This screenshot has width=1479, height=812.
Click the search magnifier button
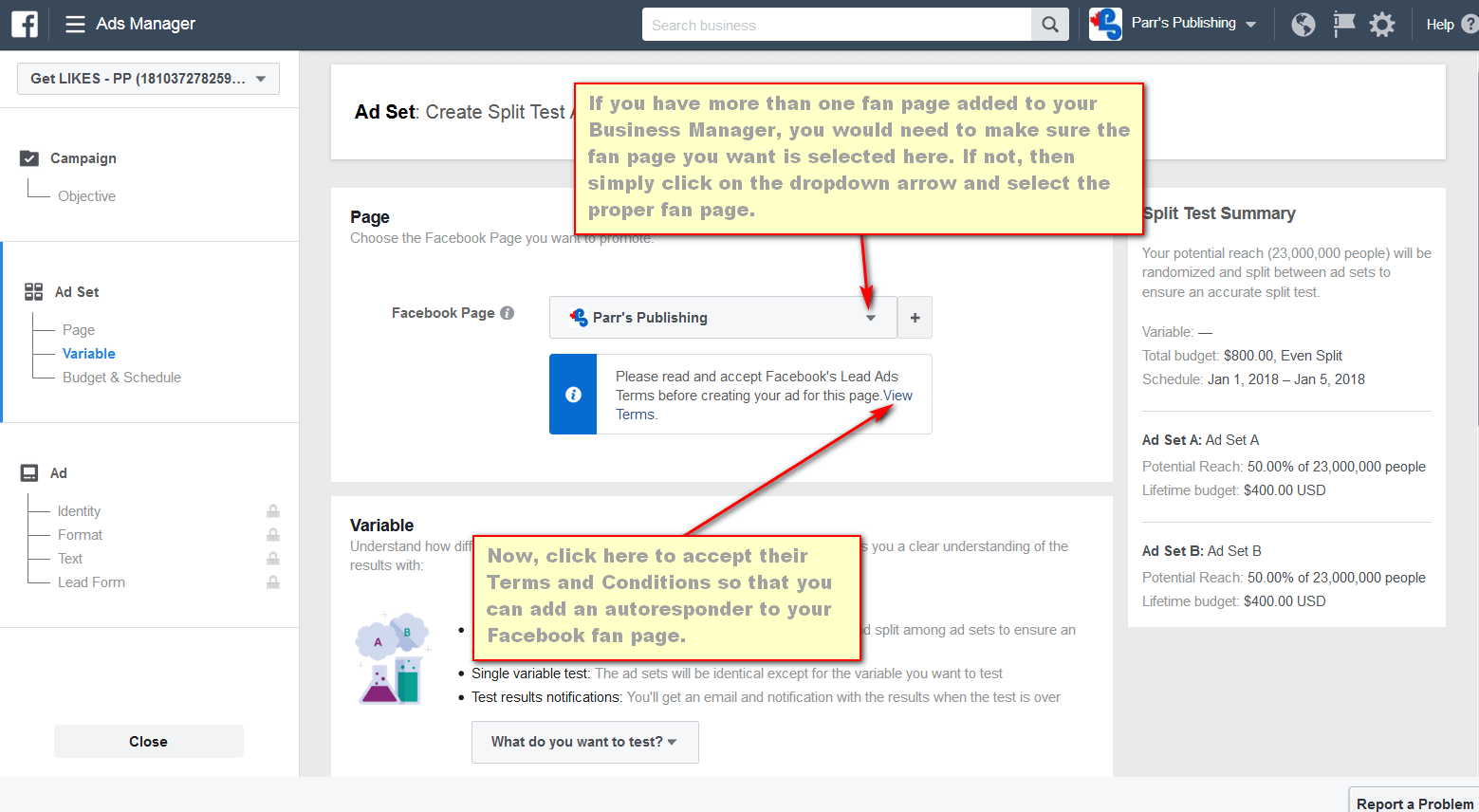pos(1049,25)
